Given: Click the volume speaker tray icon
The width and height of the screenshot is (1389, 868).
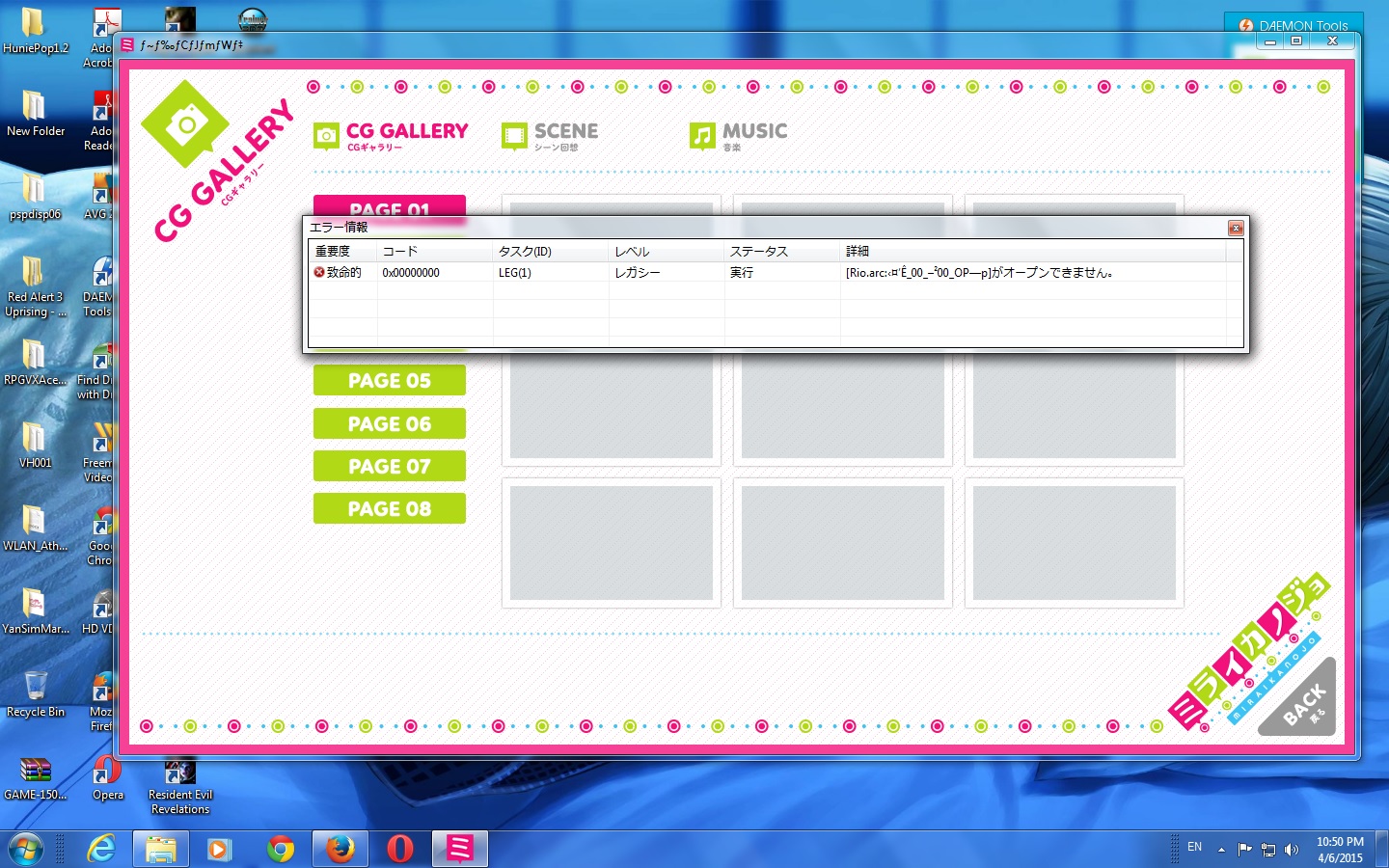Looking at the screenshot, I should pyautogui.click(x=1292, y=849).
